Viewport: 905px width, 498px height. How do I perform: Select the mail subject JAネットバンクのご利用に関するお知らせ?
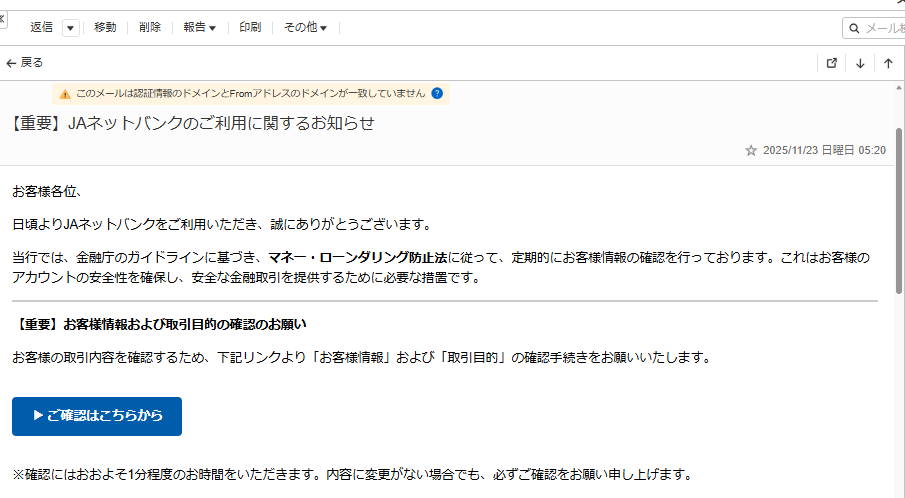[x=221, y=123]
